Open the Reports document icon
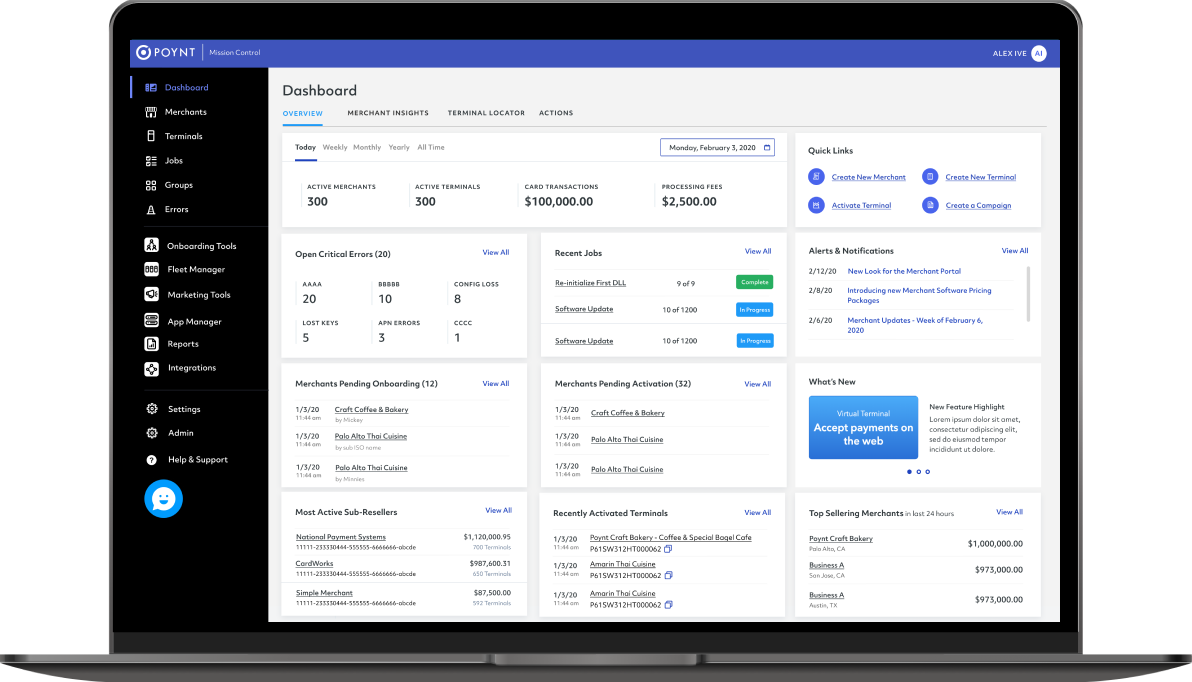Screen dimensions: 1192x682 pyautogui.click(x=151, y=344)
